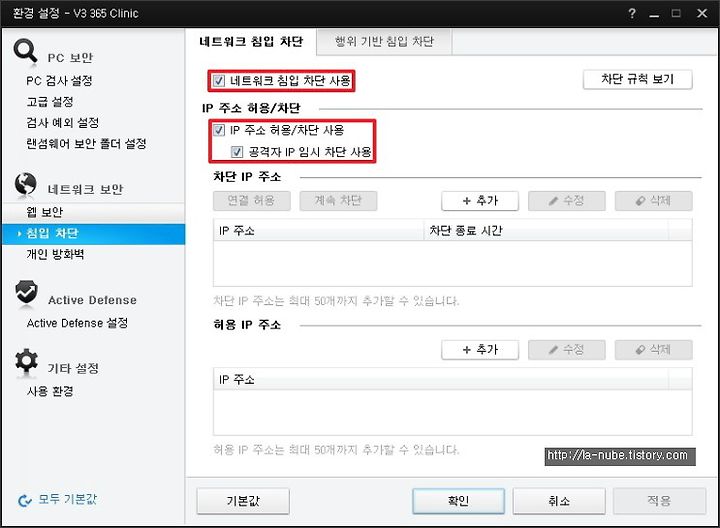Click 수정 button under 허용 IP 주소
Image resolution: width=720 pixels, height=528 pixels.
[x=567, y=350]
